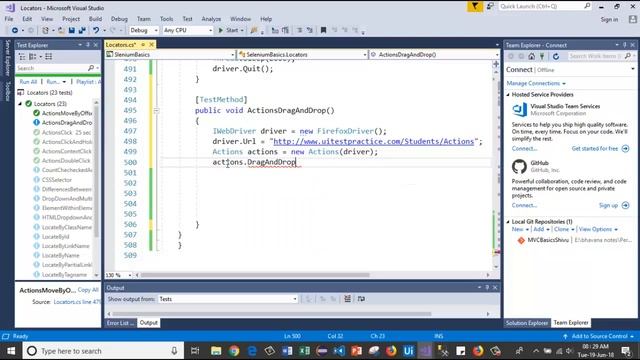This screenshot has width=640, height=360.
Task: Switch to the Error List tab
Action: [x=120, y=323]
